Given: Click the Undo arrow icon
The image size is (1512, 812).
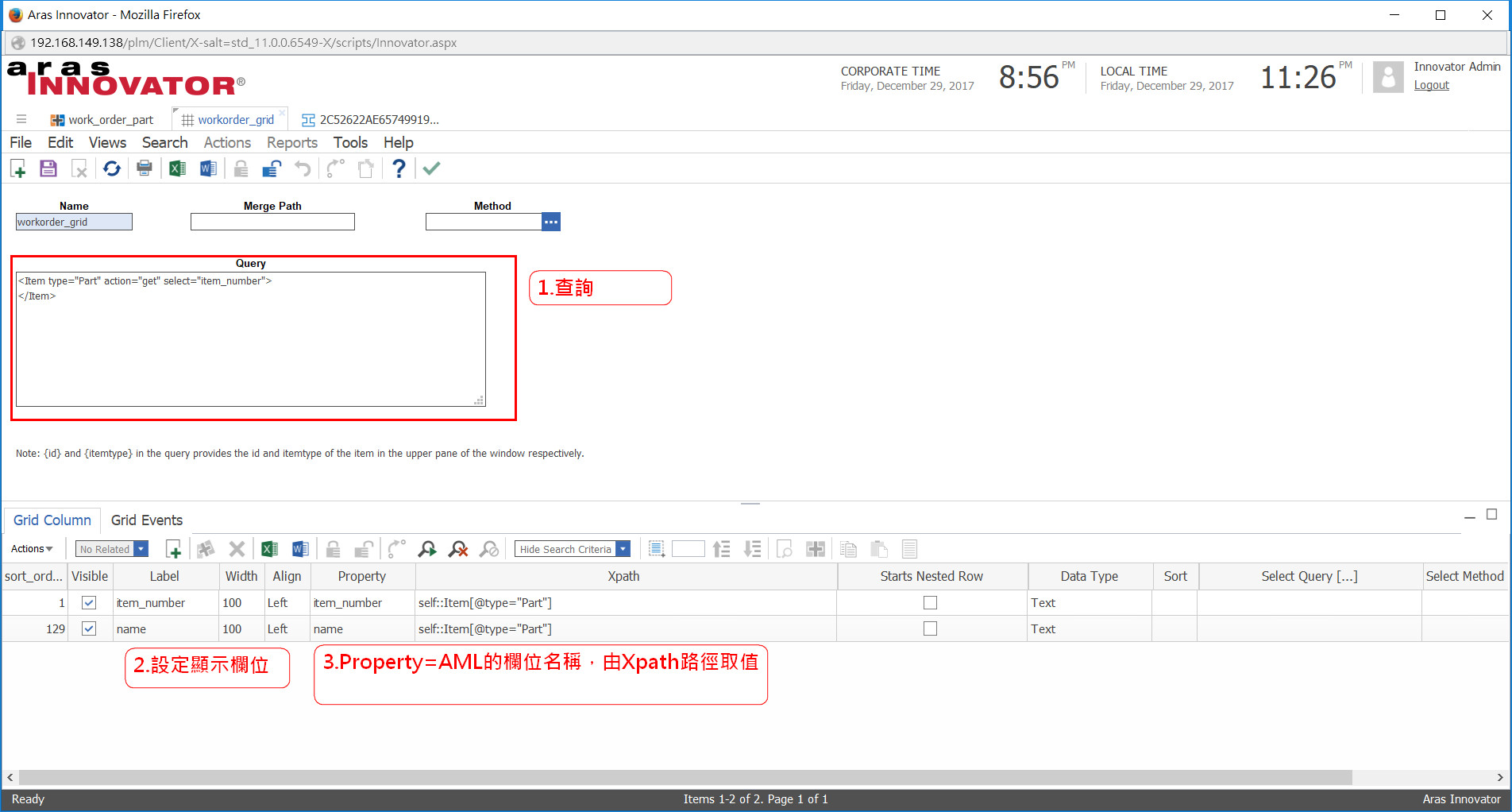Looking at the screenshot, I should click(303, 168).
